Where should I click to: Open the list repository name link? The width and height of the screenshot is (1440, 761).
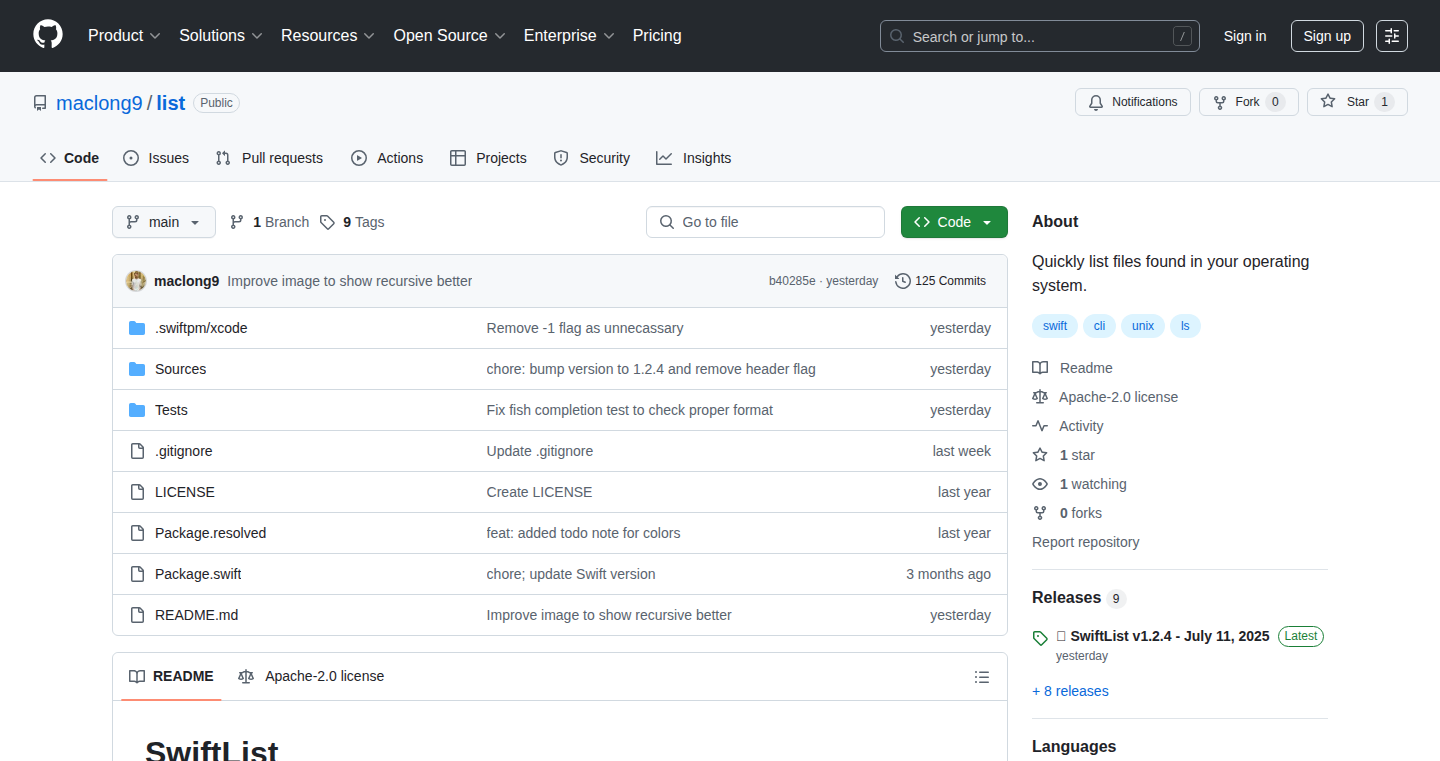click(171, 103)
